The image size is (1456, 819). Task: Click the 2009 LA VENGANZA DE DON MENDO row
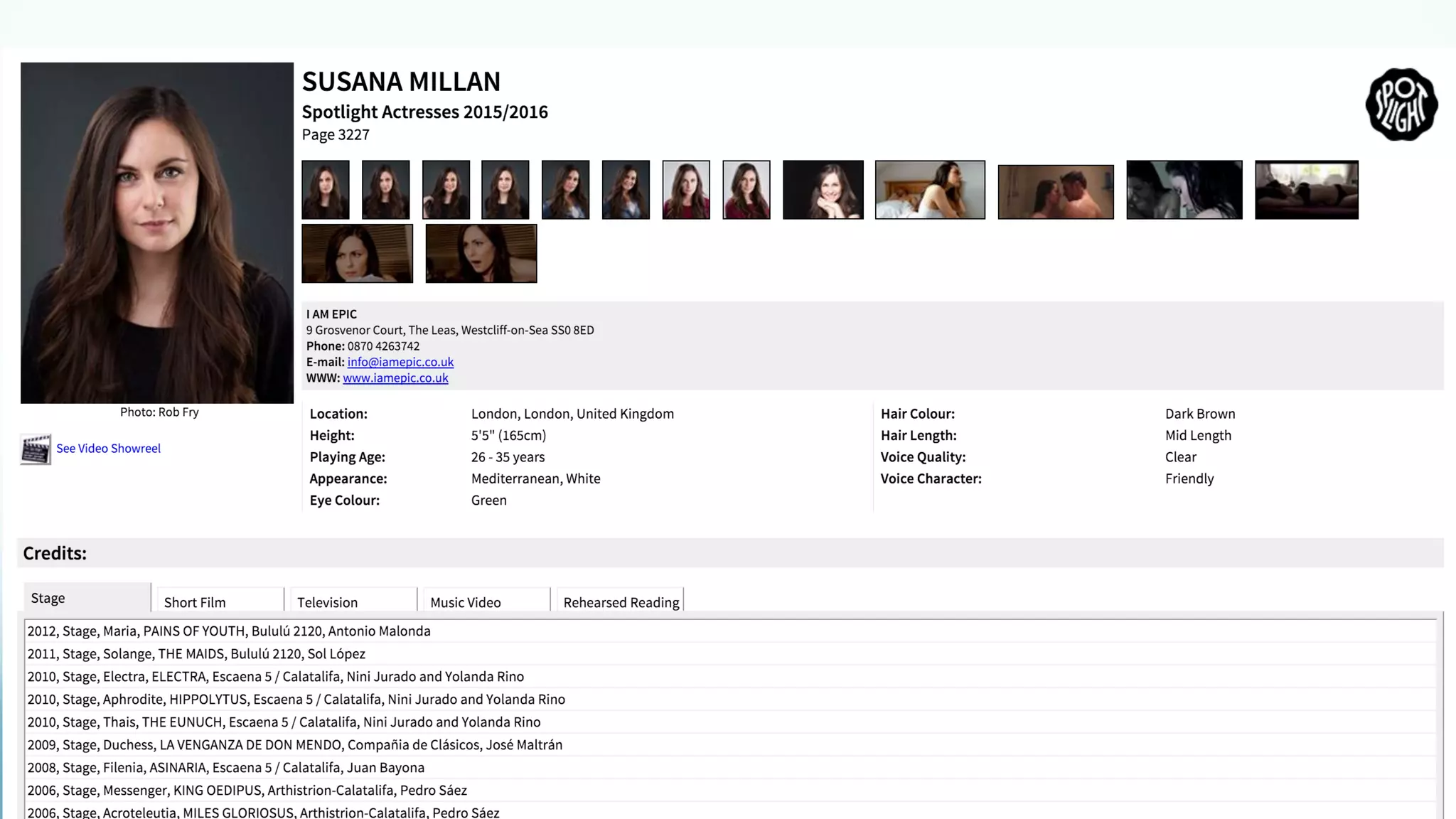(295, 745)
